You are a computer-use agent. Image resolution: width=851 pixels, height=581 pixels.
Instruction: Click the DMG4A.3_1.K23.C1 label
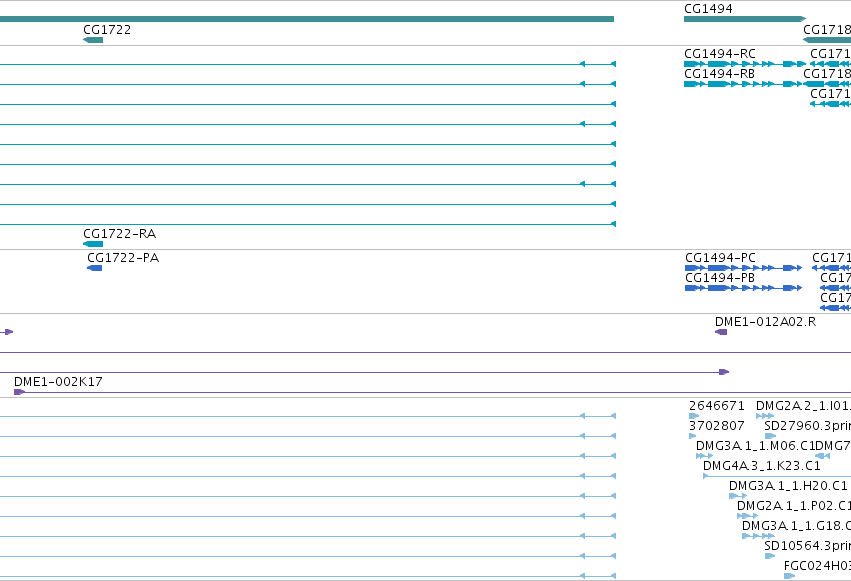tap(761, 466)
